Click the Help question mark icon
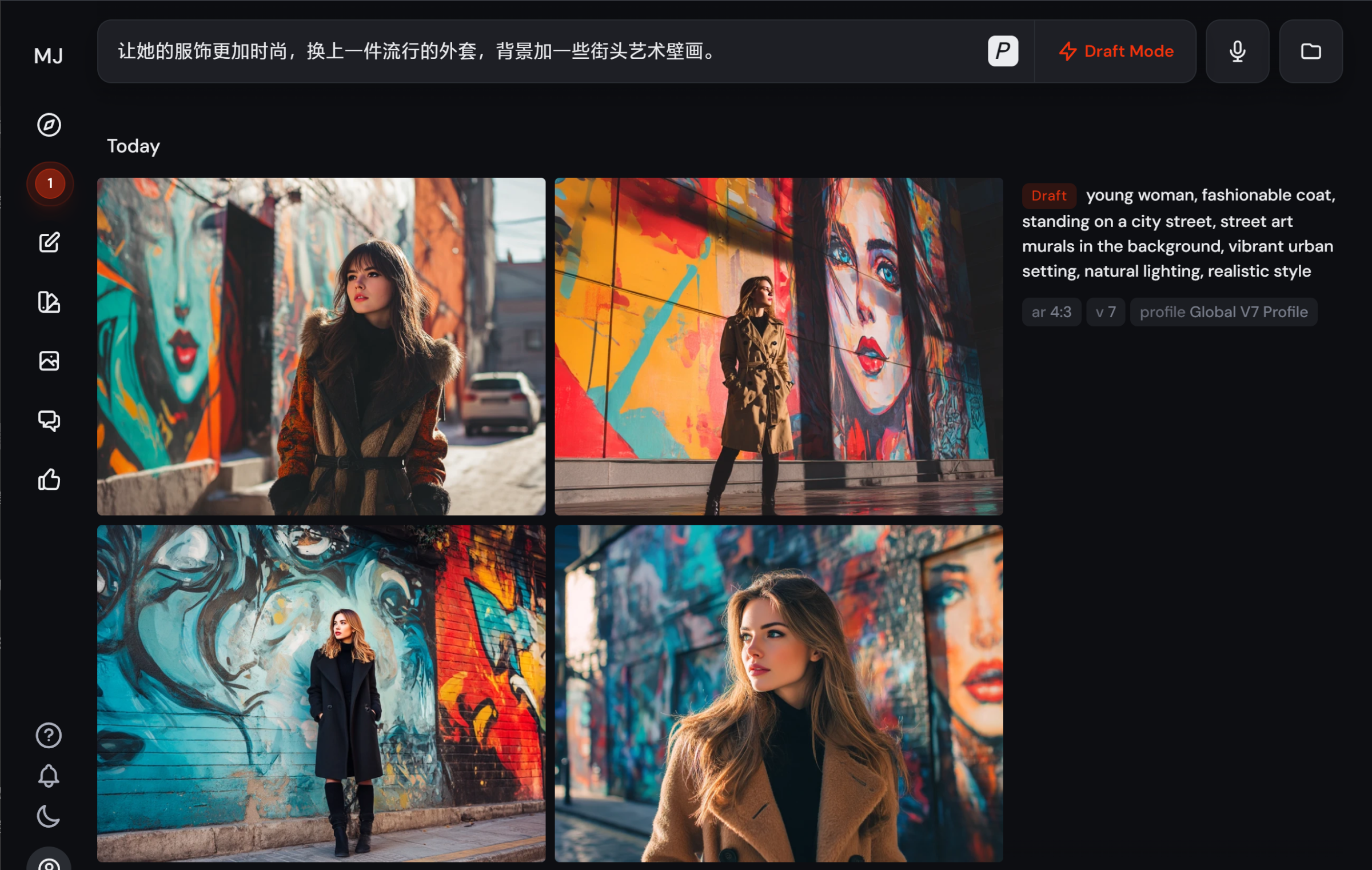This screenshot has height=870, width=1372. pyautogui.click(x=49, y=735)
